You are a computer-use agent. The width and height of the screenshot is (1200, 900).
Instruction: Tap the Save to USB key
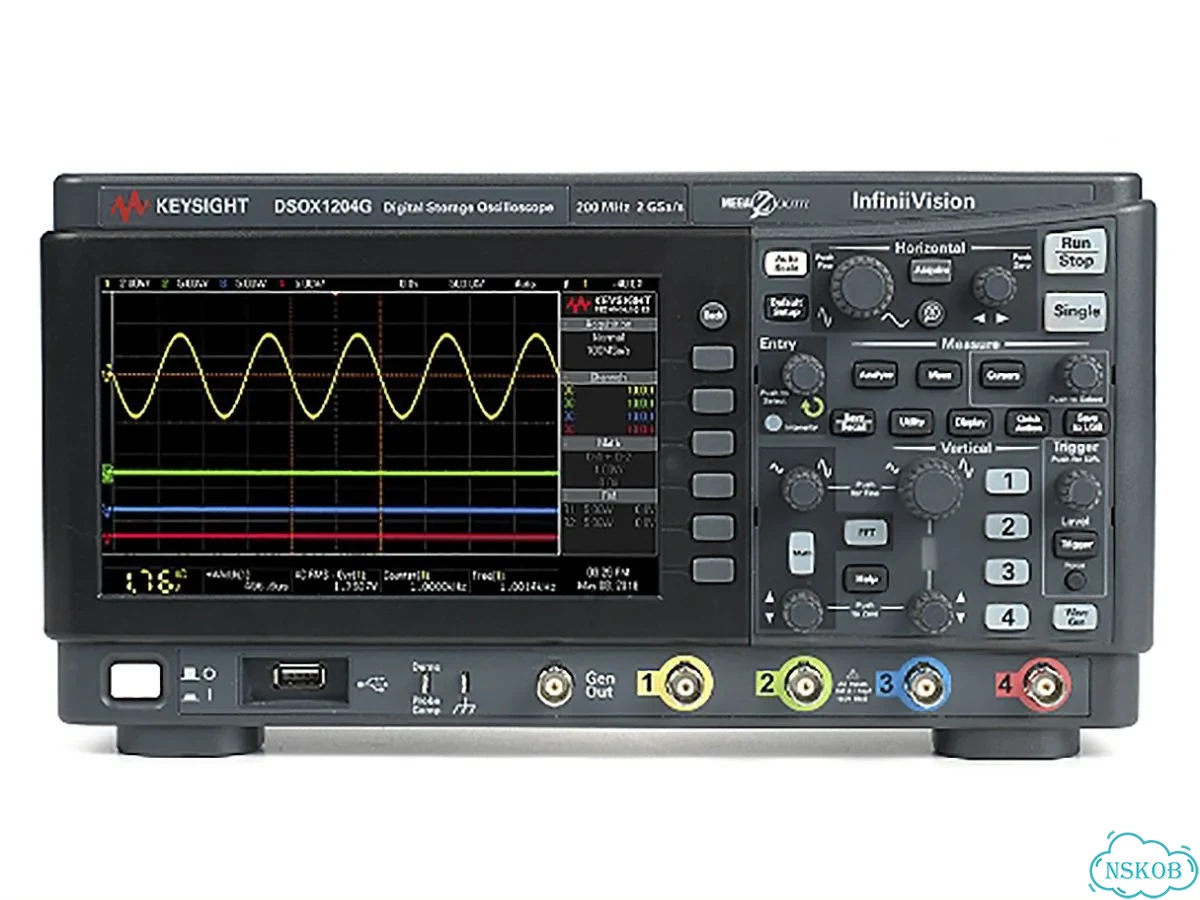coord(1085,422)
